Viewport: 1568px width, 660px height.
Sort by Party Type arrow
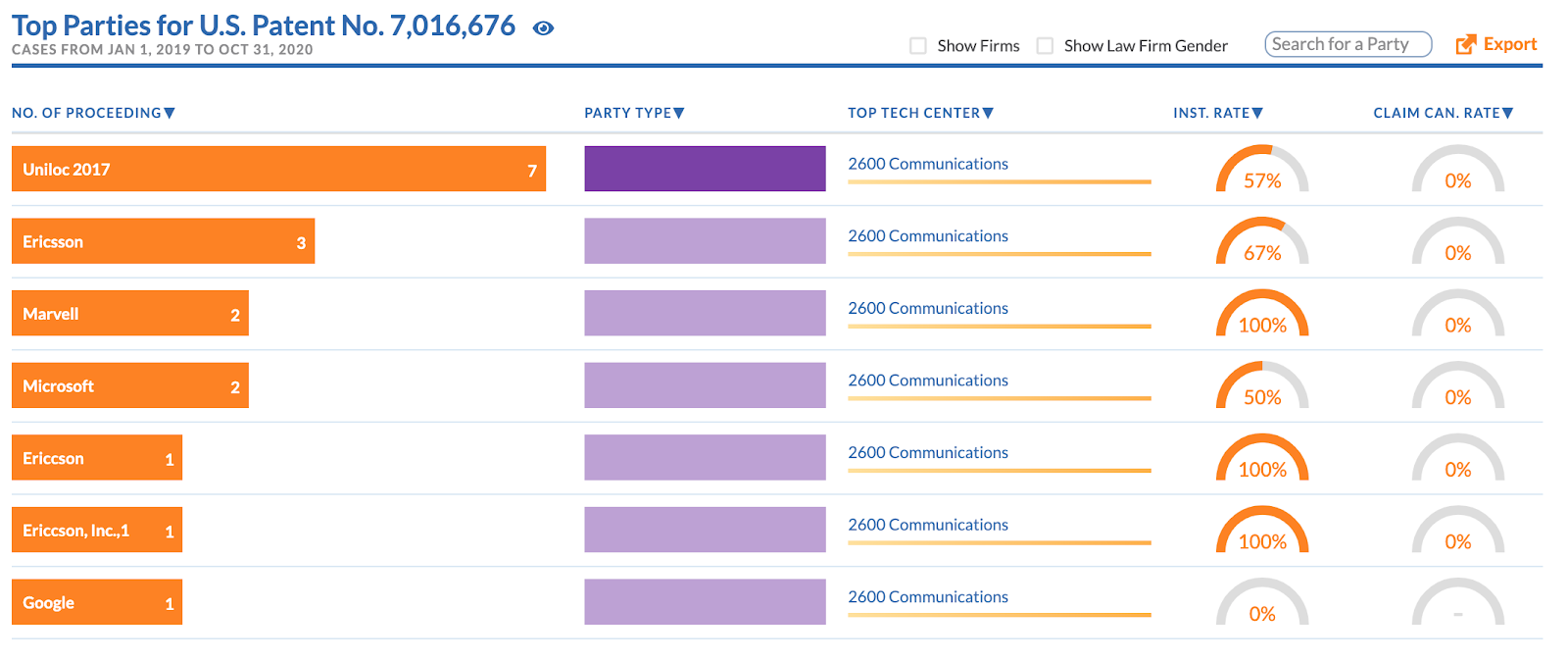[x=679, y=114]
